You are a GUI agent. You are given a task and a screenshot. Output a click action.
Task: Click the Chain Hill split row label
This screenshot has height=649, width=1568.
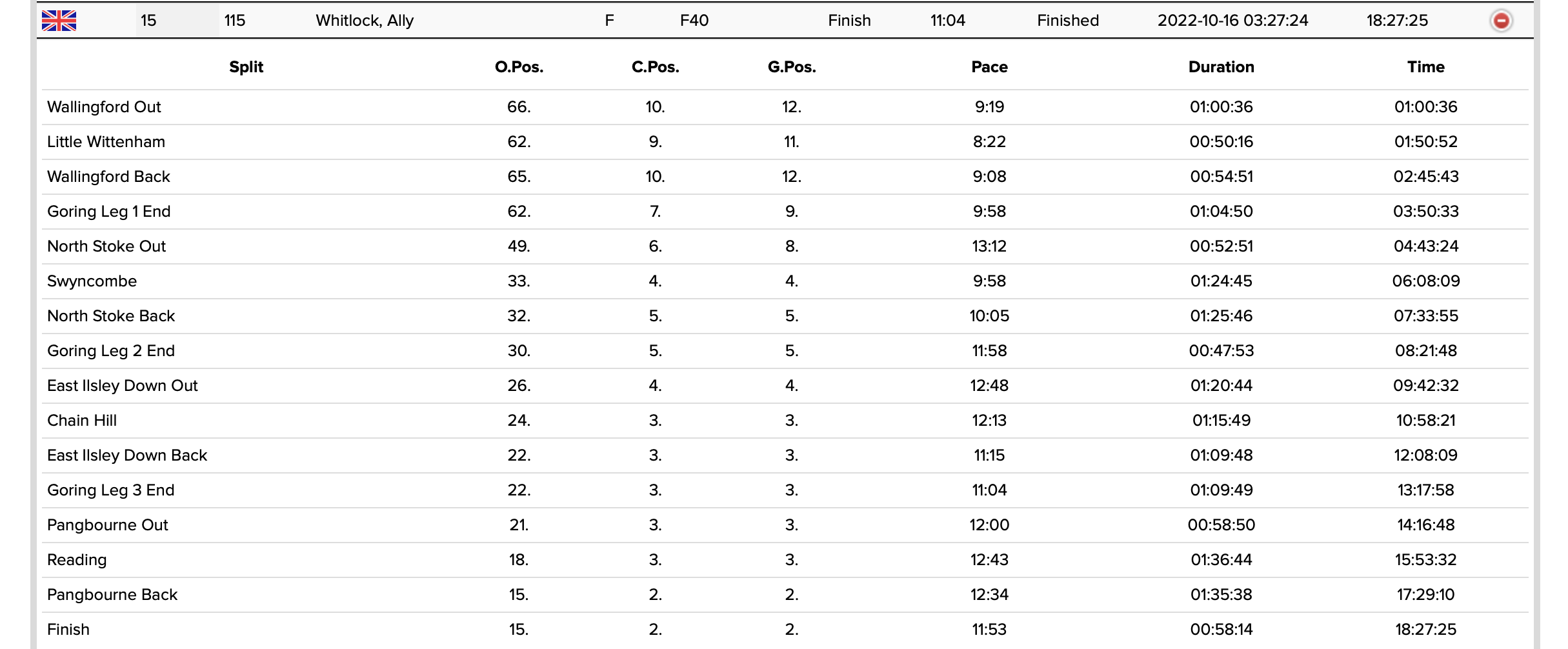(x=82, y=421)
